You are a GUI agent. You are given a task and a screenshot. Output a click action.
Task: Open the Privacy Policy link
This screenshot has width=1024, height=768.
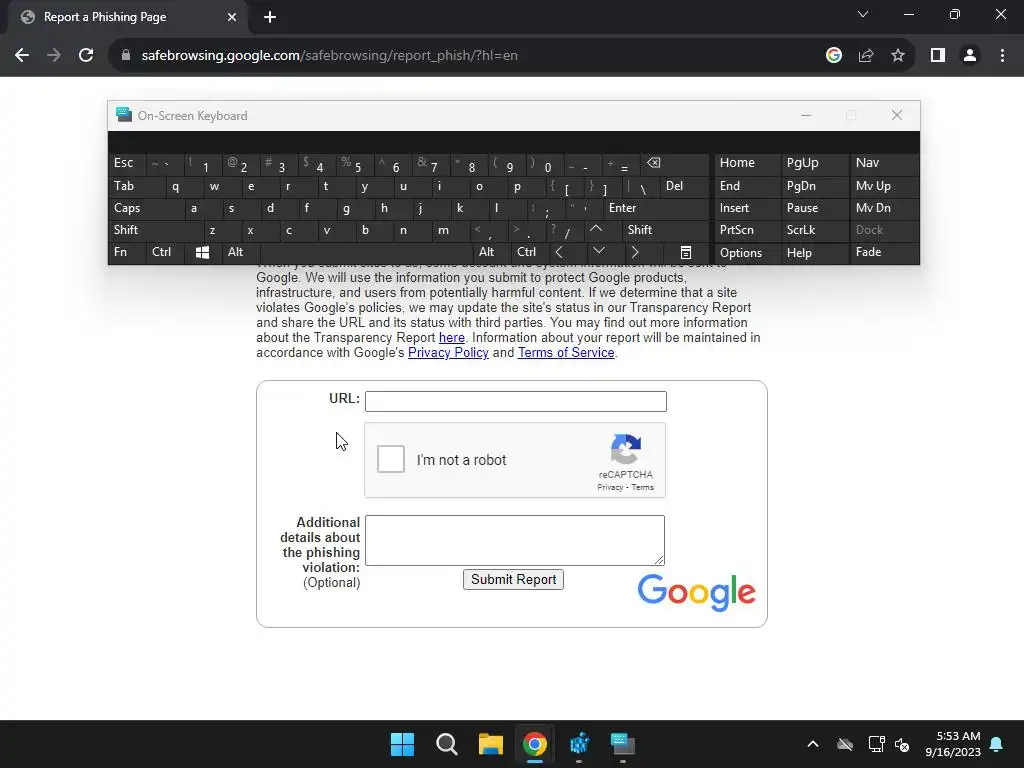coord(448,353)
